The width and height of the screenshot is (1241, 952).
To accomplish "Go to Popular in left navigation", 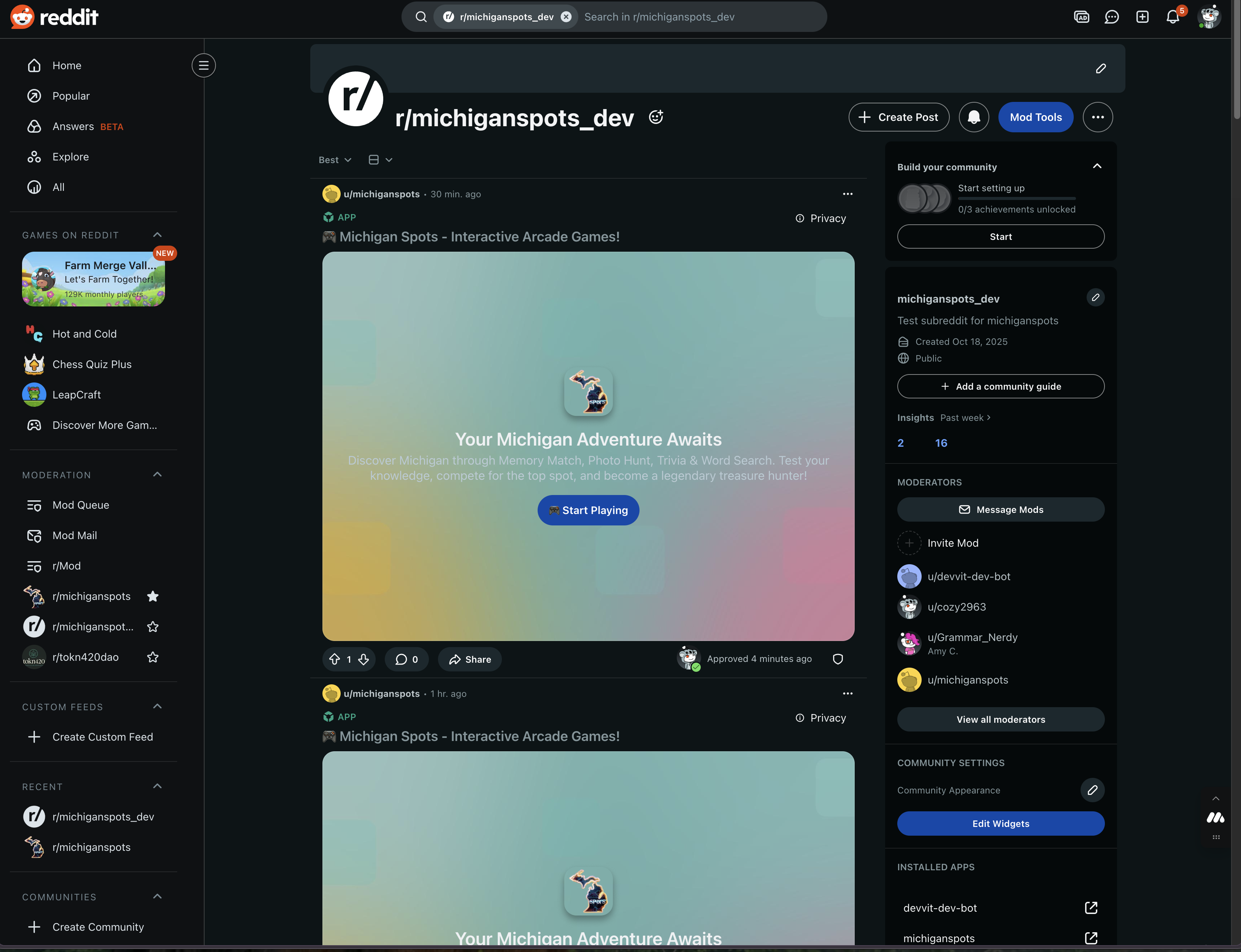I will tap(71, 96).
